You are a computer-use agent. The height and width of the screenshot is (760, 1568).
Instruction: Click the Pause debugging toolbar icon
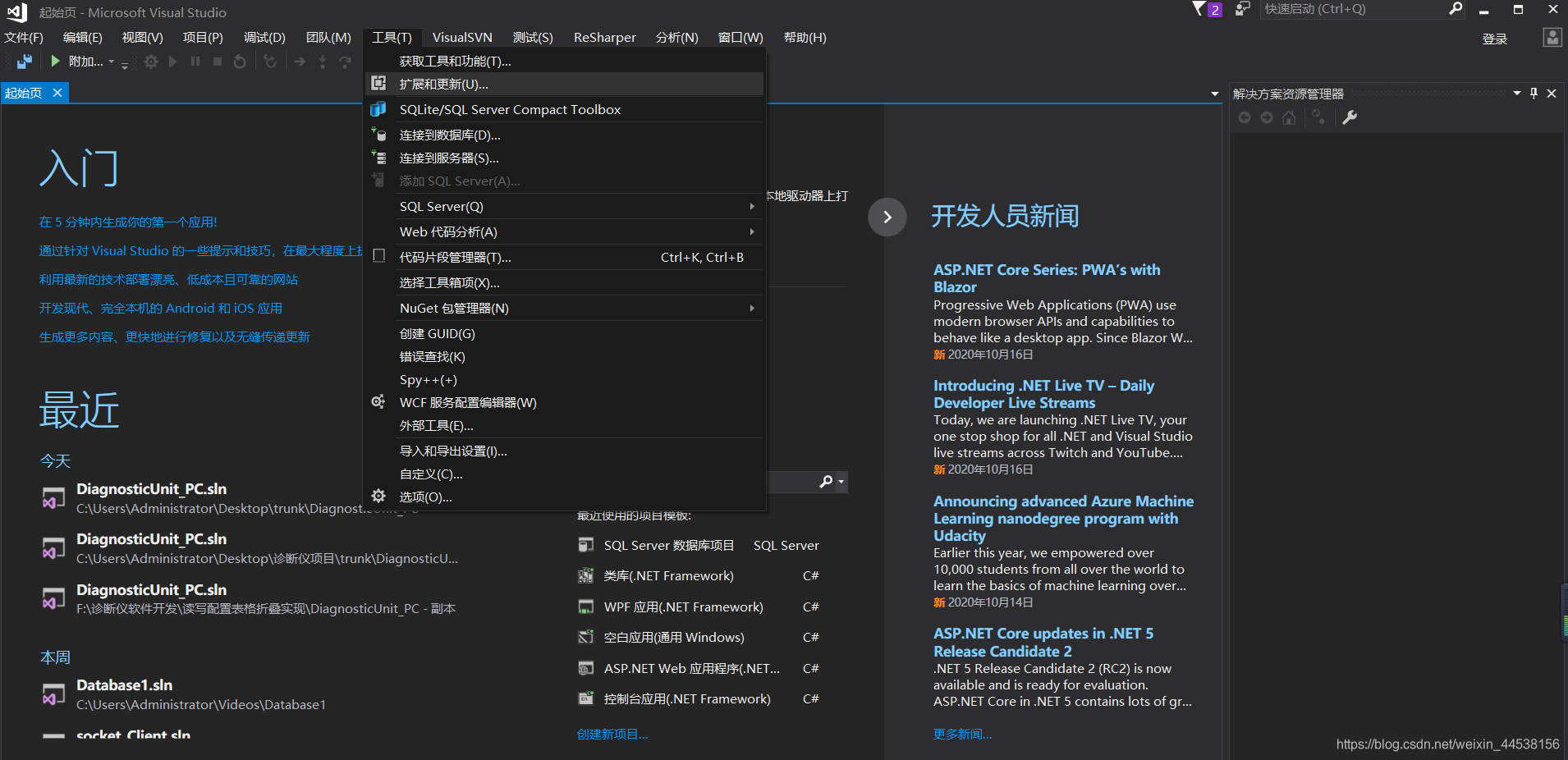[x=195, y=62]
